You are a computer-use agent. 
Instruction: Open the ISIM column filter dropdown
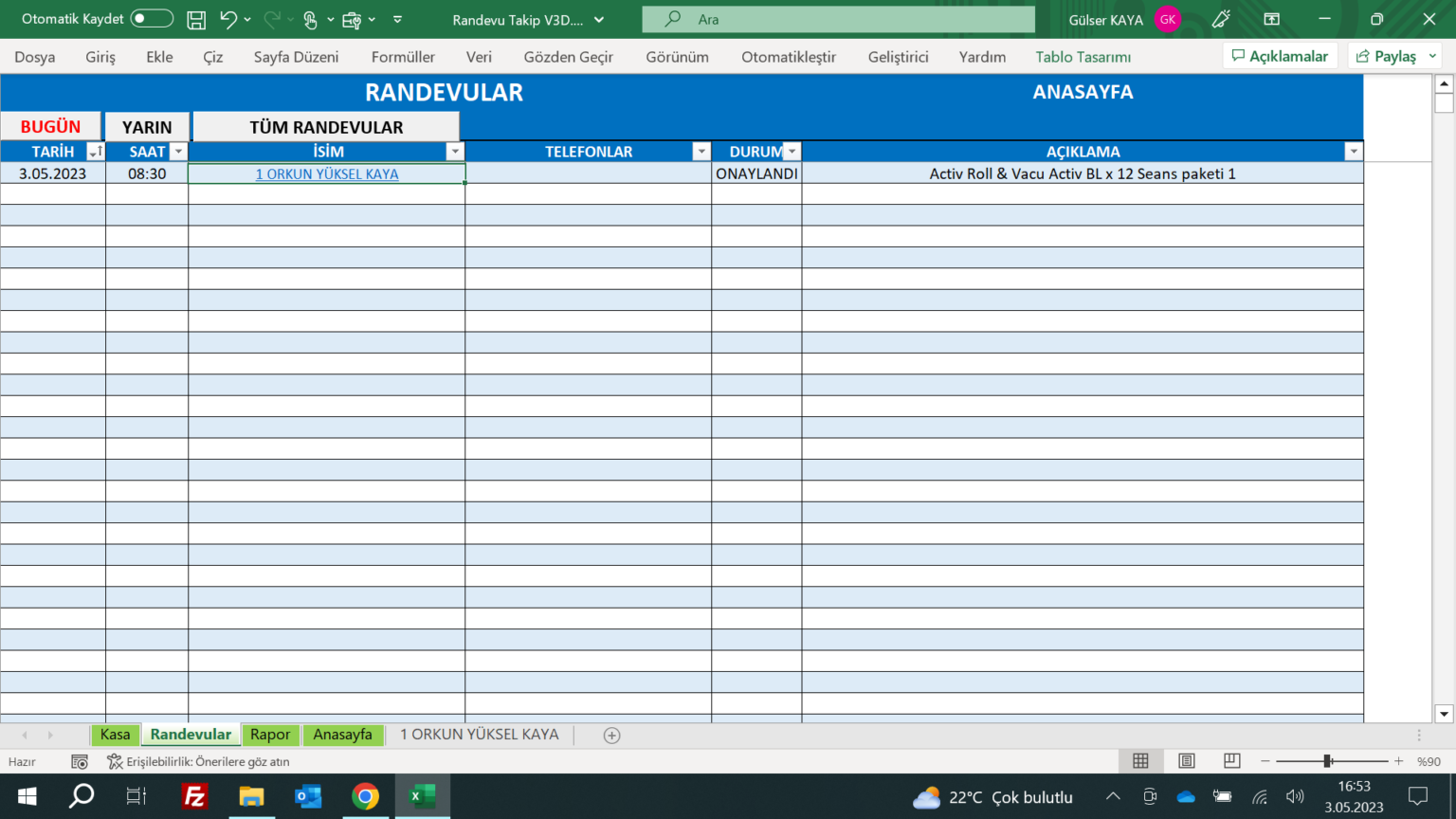pyautogui.click(x=455, y=151)
